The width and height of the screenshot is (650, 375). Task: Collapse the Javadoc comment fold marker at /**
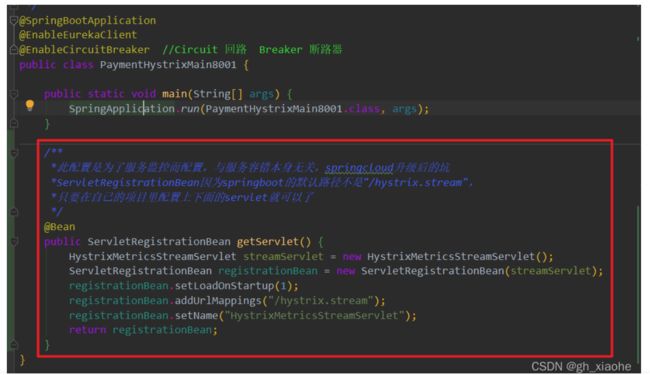coord(13,153)
